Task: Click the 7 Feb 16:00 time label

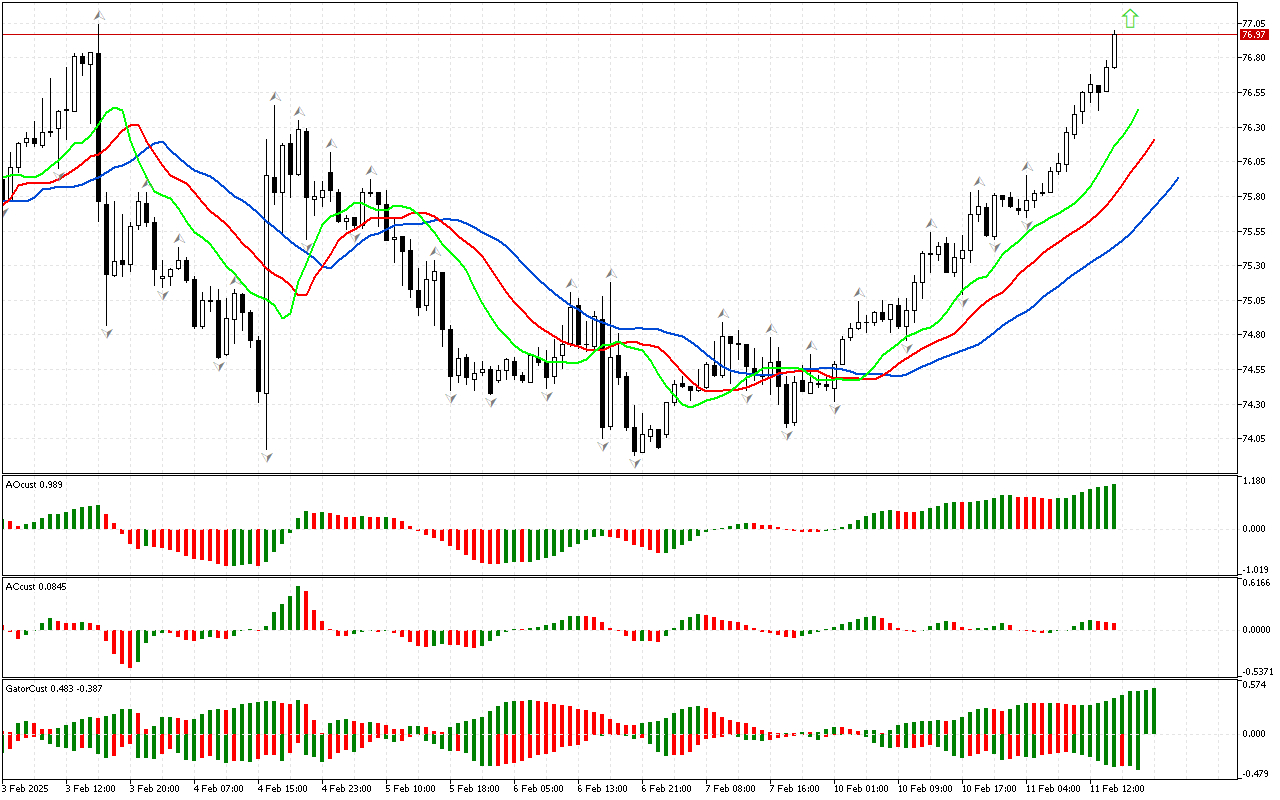Action: [x=794, y=789]
